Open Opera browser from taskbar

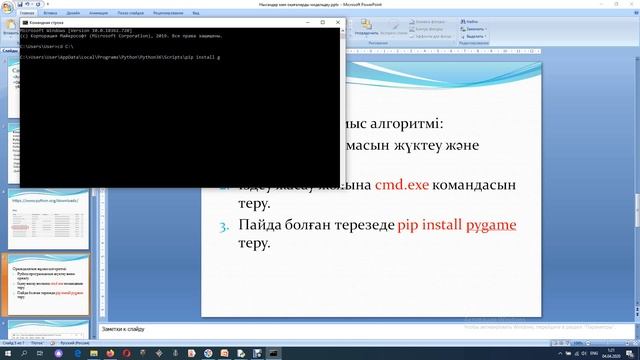[x=127, y=353]
